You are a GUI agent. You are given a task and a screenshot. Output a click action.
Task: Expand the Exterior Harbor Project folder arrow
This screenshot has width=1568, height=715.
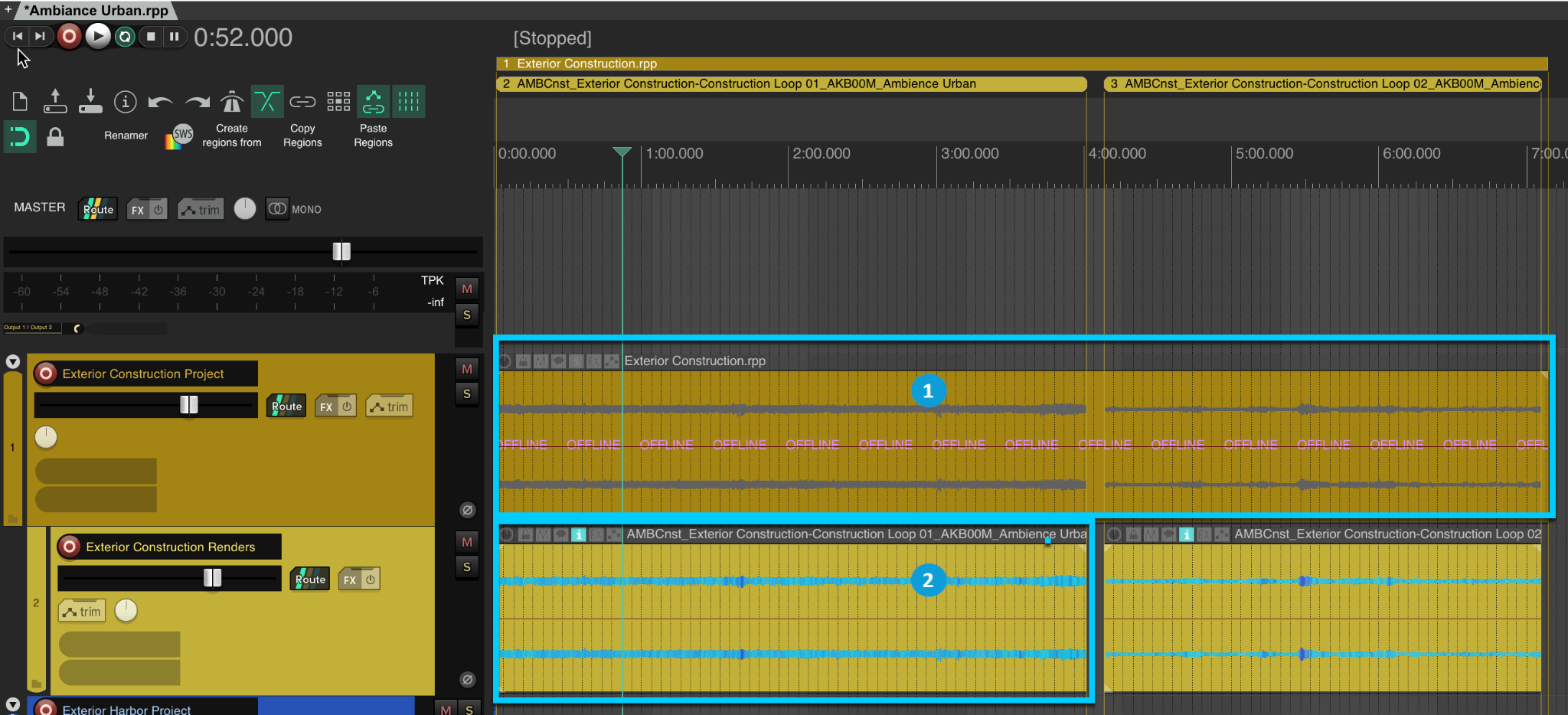(13, 704)
